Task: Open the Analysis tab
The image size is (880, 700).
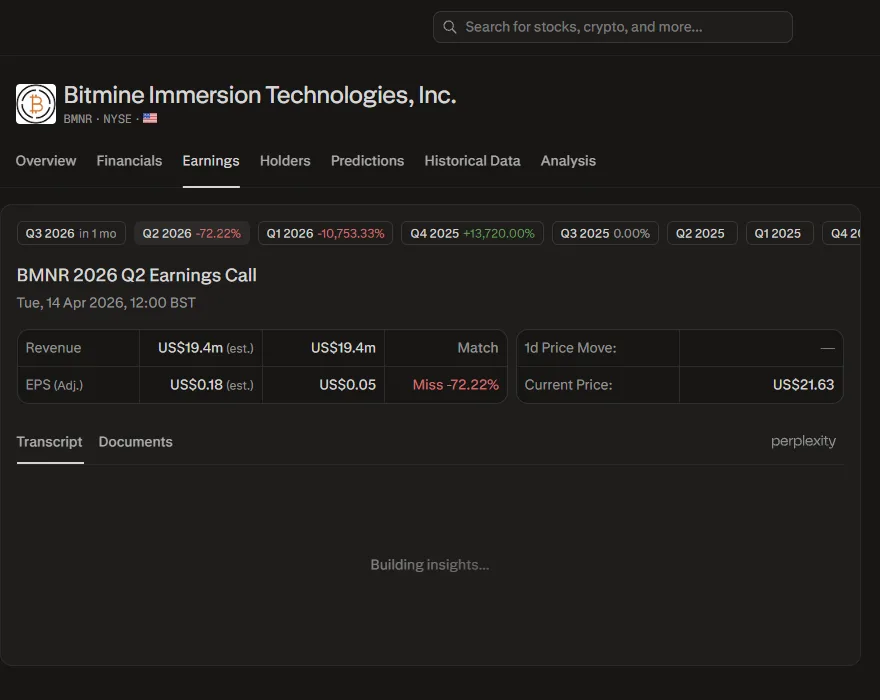Action: pos(568,161)
